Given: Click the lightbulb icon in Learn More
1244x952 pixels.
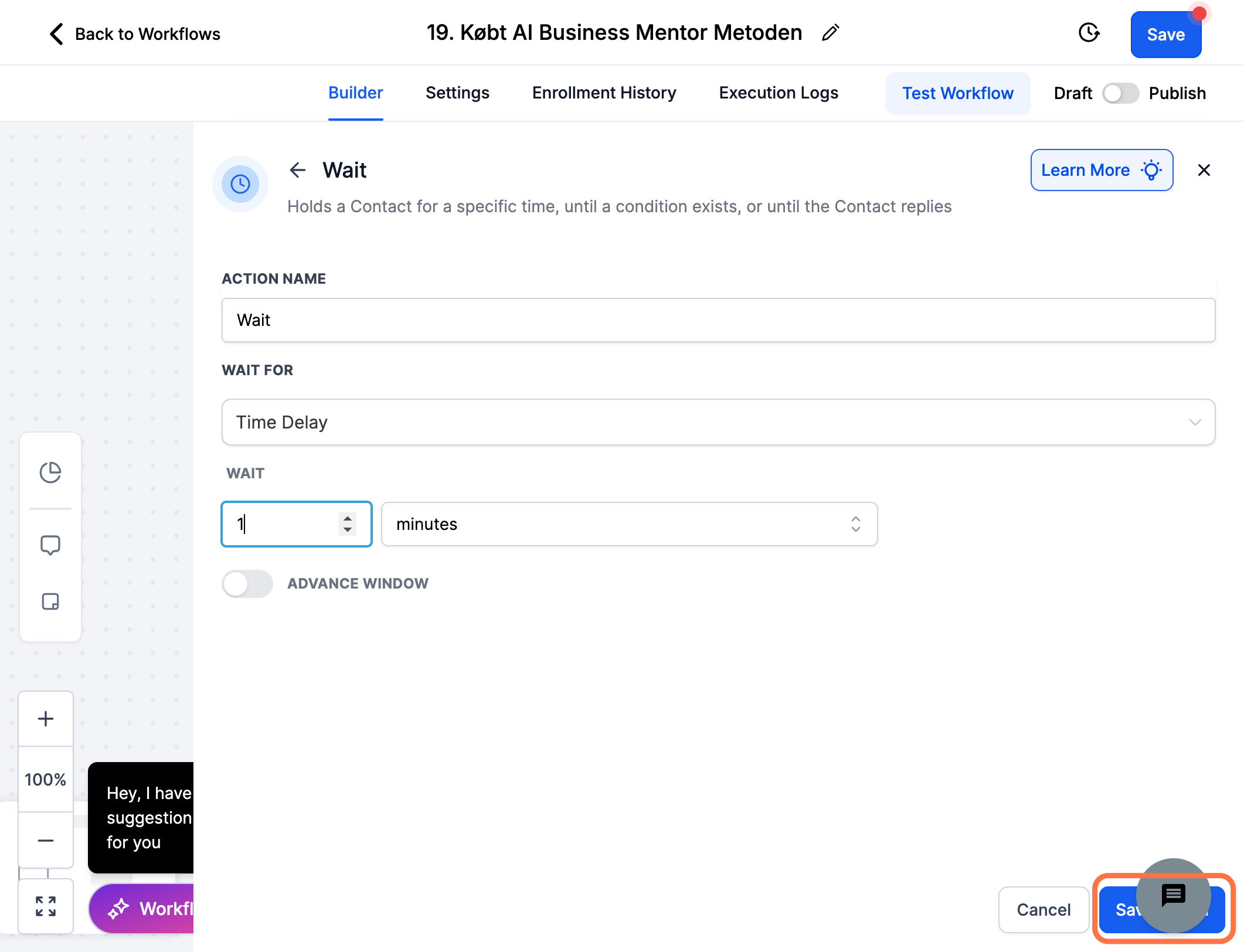Looking at the screenshot, I should coord(1151,170).
